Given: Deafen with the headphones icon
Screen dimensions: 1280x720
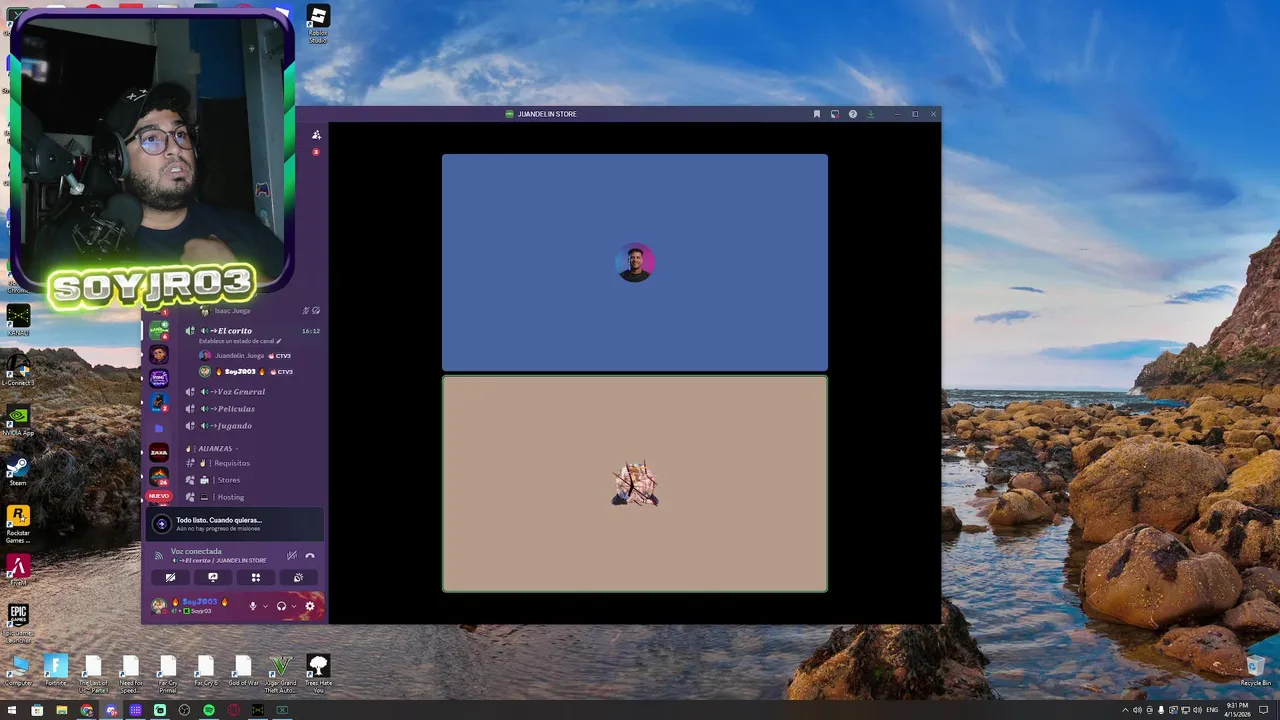Looking at the screenshot, I should point(281,606).
